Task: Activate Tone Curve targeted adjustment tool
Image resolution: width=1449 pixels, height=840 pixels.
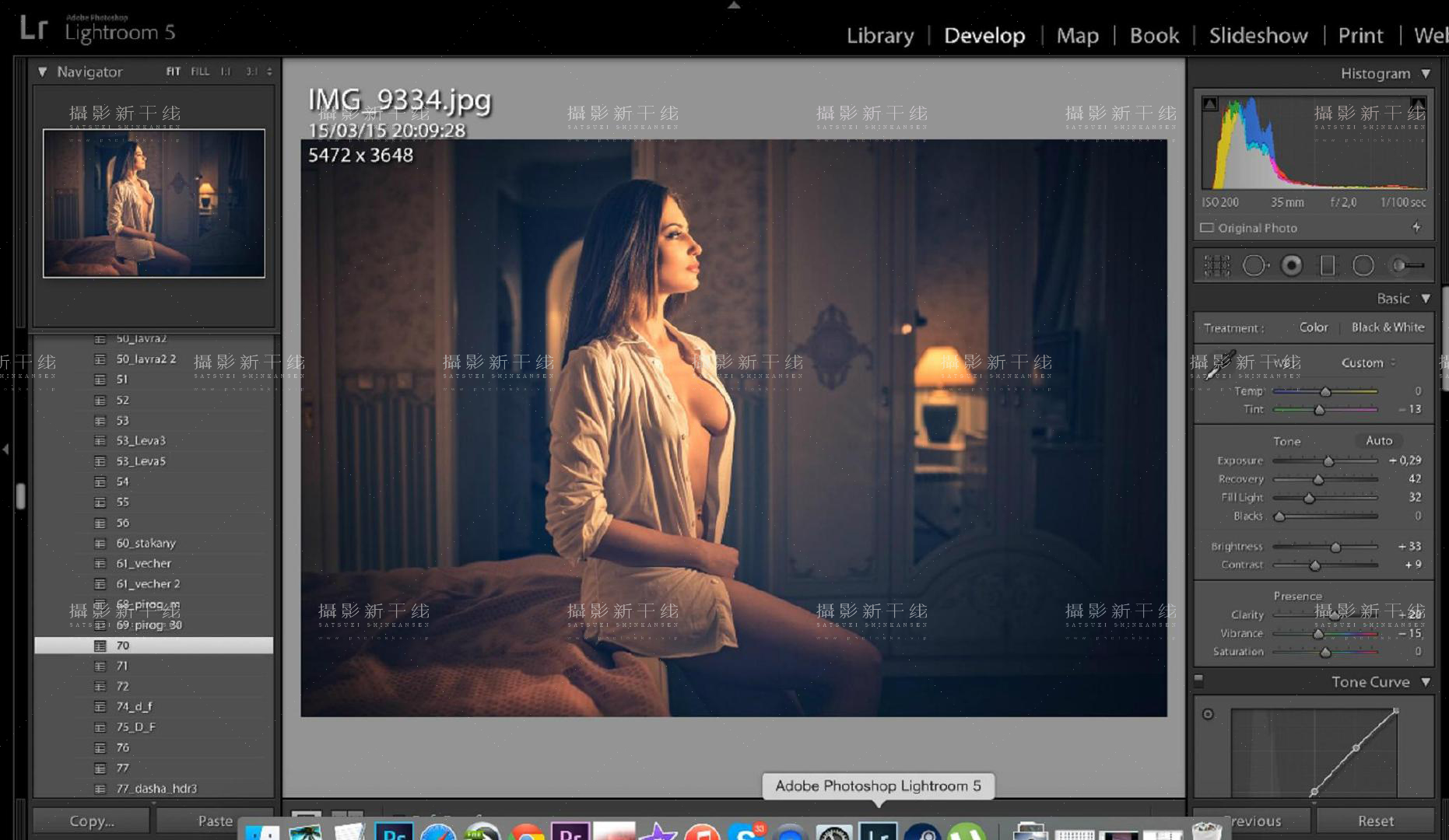Action: pos(1208,714)
